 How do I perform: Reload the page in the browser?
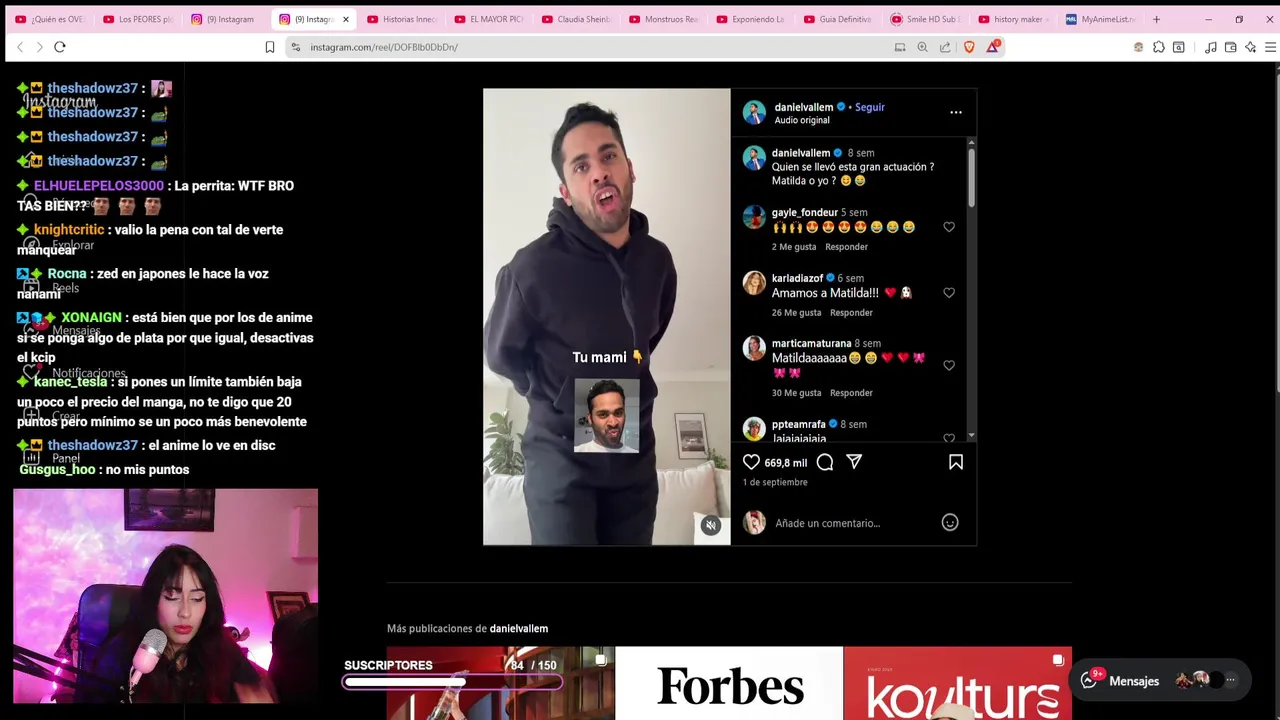60,47
